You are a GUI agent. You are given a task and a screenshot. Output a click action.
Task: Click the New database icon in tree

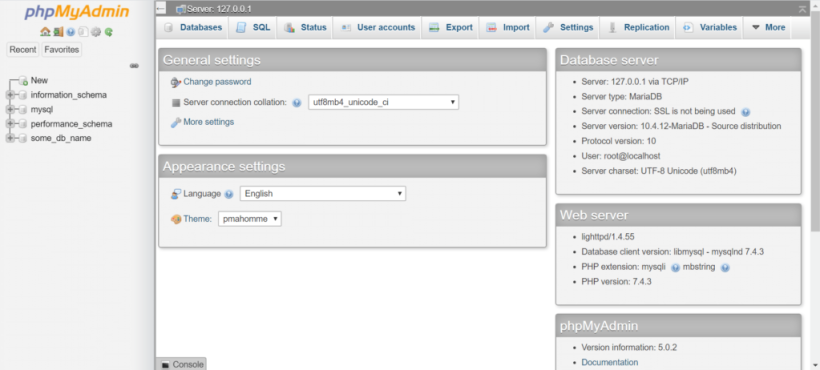click(x=22, y=80)
